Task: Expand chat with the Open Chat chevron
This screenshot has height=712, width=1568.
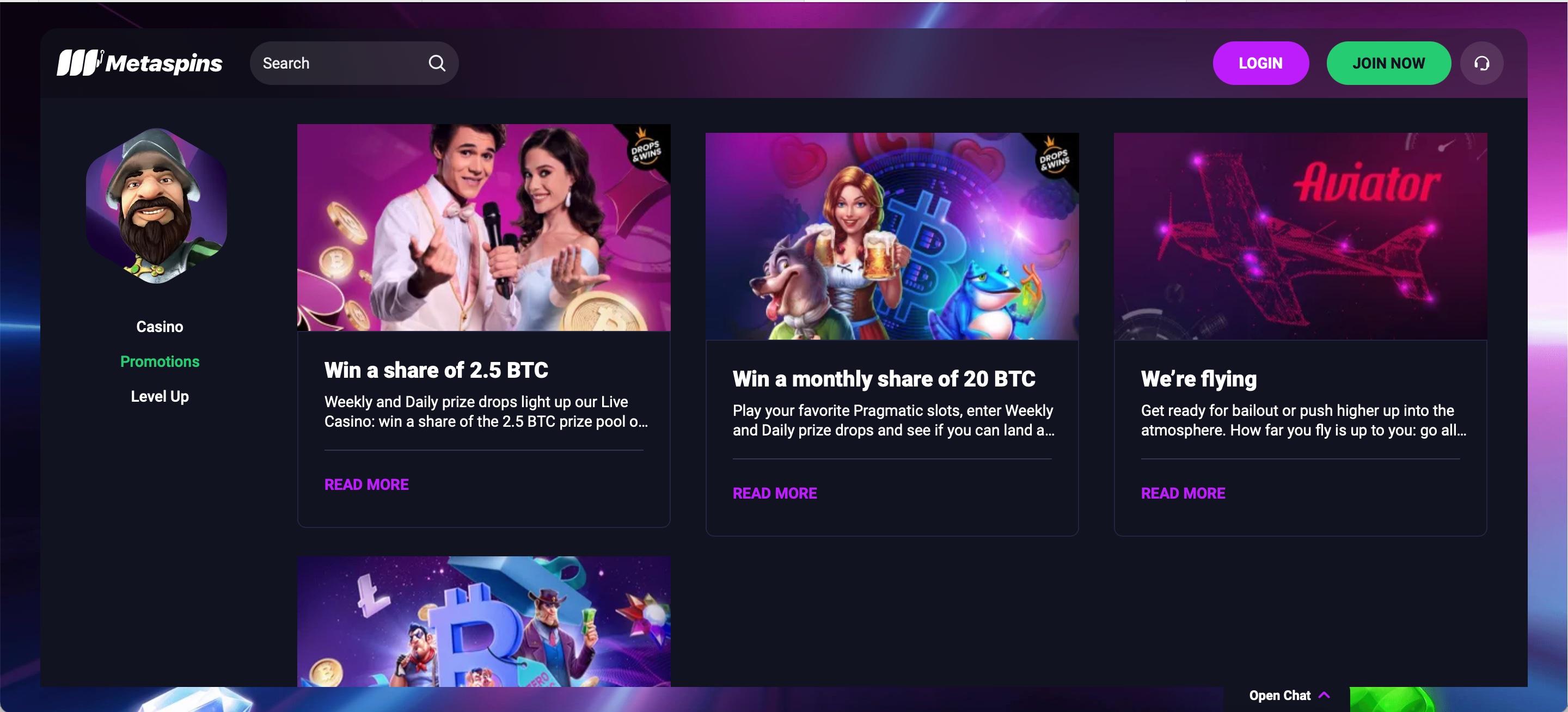Action: (x=1324, y=695)
